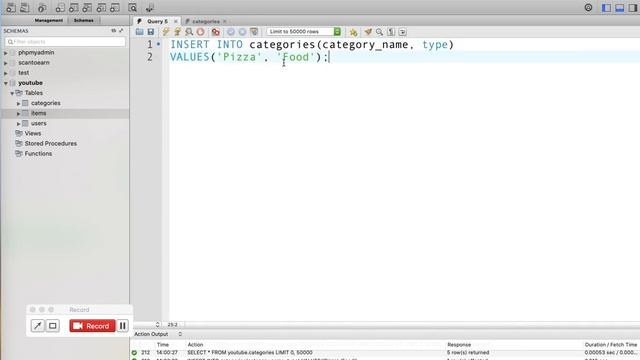Screen dimensions: 640x360
Task: Expand the test schema
Action: pos(6,73)
